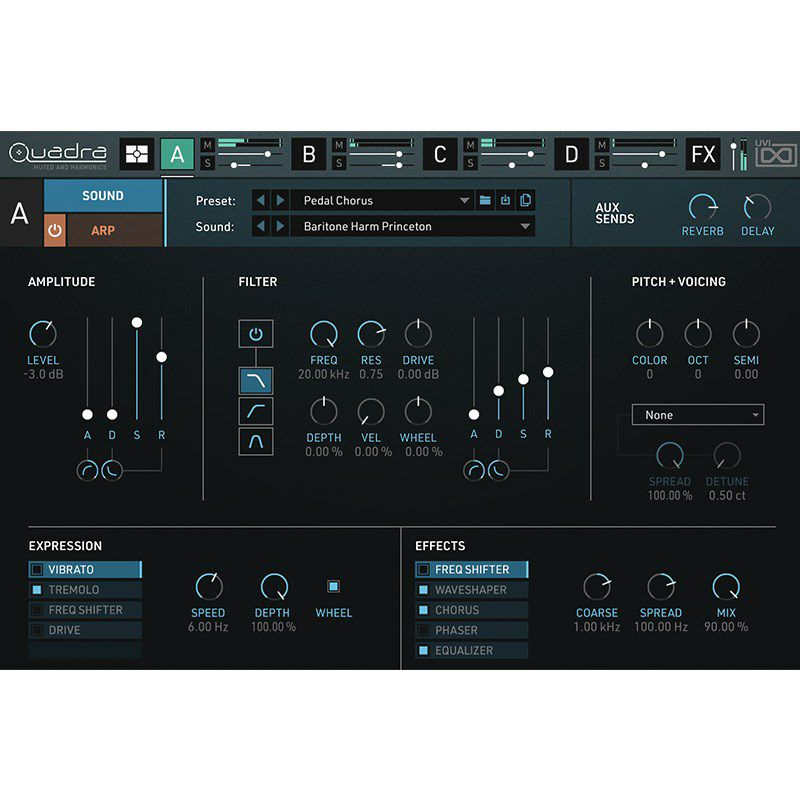The image size is (800, 800).
Task: Select band-pass filter type
Action: pos(256,441)
